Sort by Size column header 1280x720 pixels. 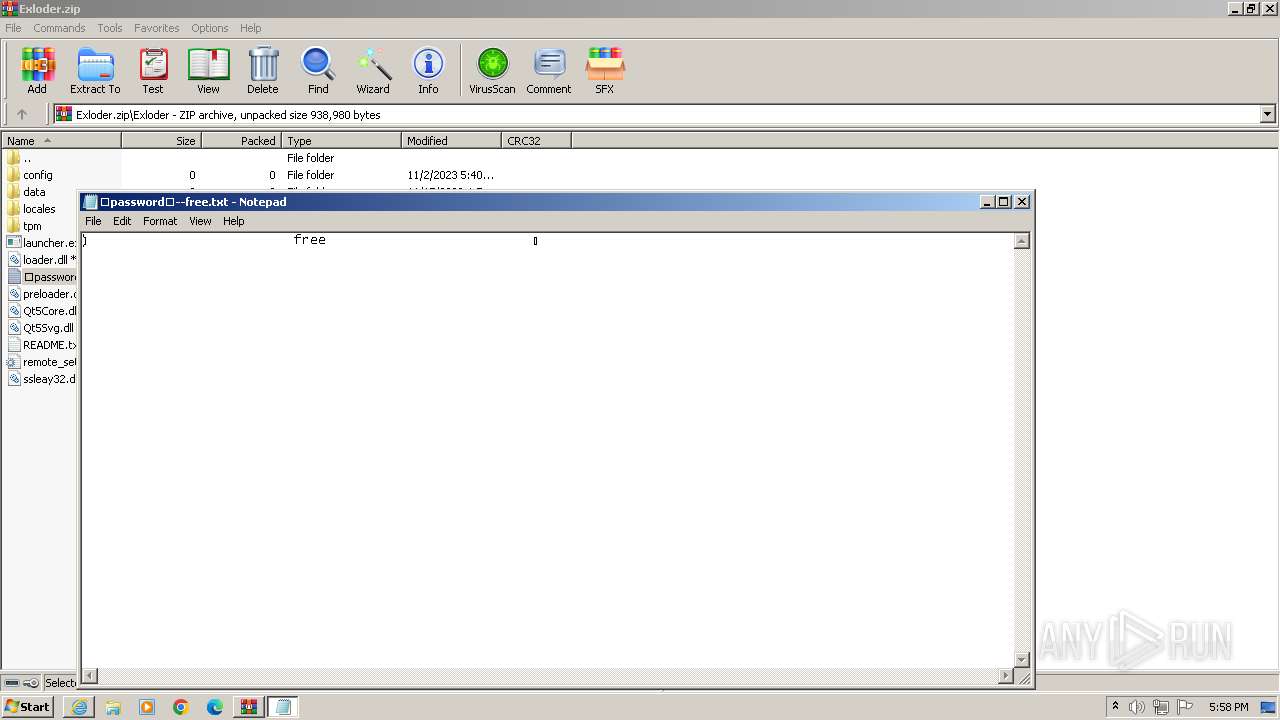(x=161, y=141)
